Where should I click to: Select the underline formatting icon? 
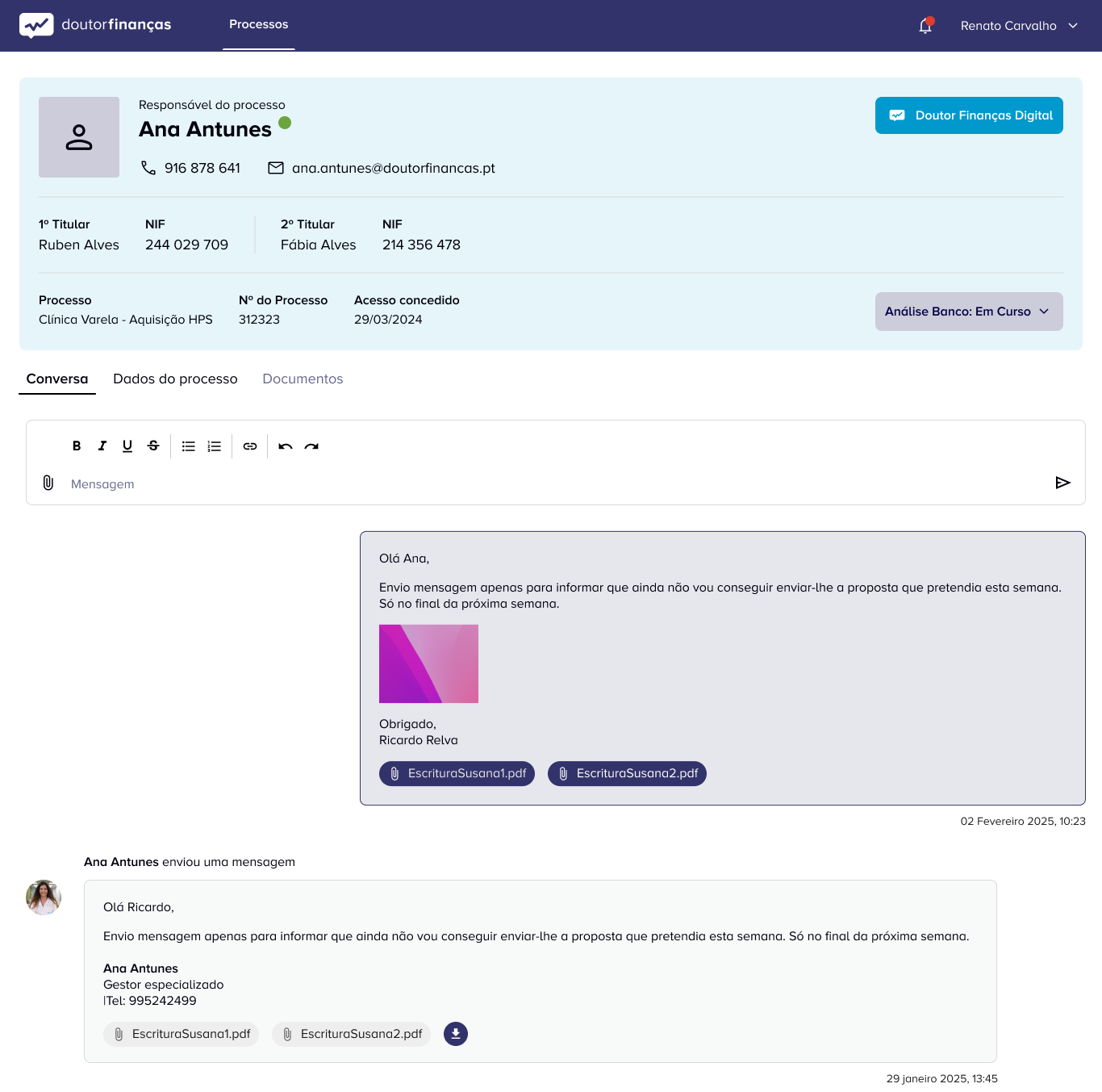click(127, 446)
